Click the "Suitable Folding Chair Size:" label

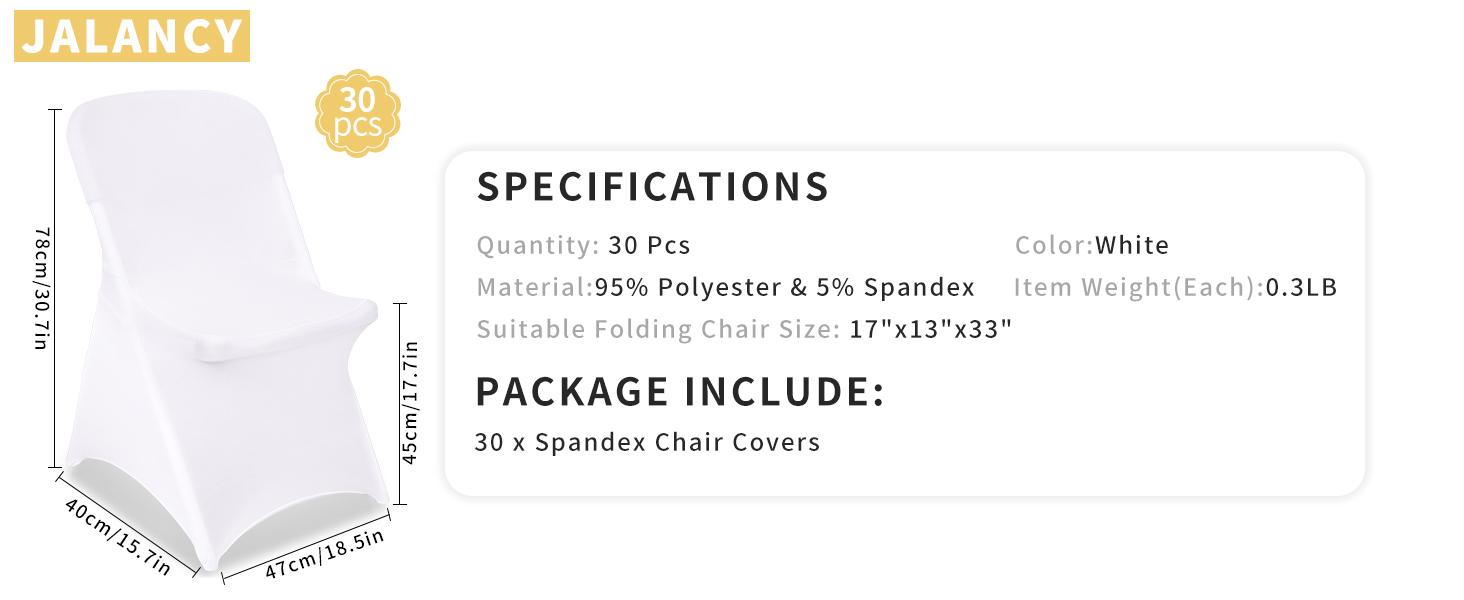pos(658,329)
